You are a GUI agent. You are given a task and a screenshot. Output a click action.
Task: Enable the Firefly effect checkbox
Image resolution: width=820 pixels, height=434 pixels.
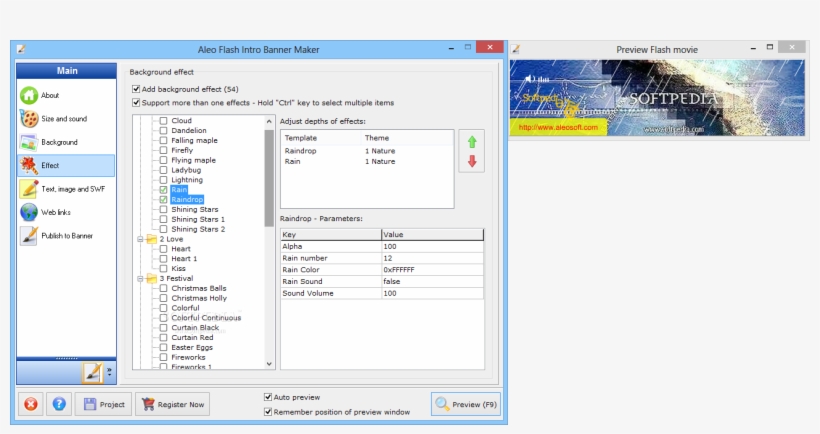click(x=163, y=150)
